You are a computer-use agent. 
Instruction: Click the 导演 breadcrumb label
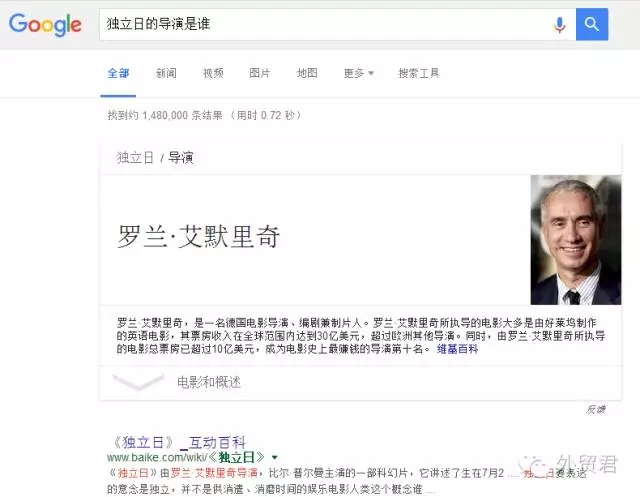pyautogui.click(x=181, y=158)
